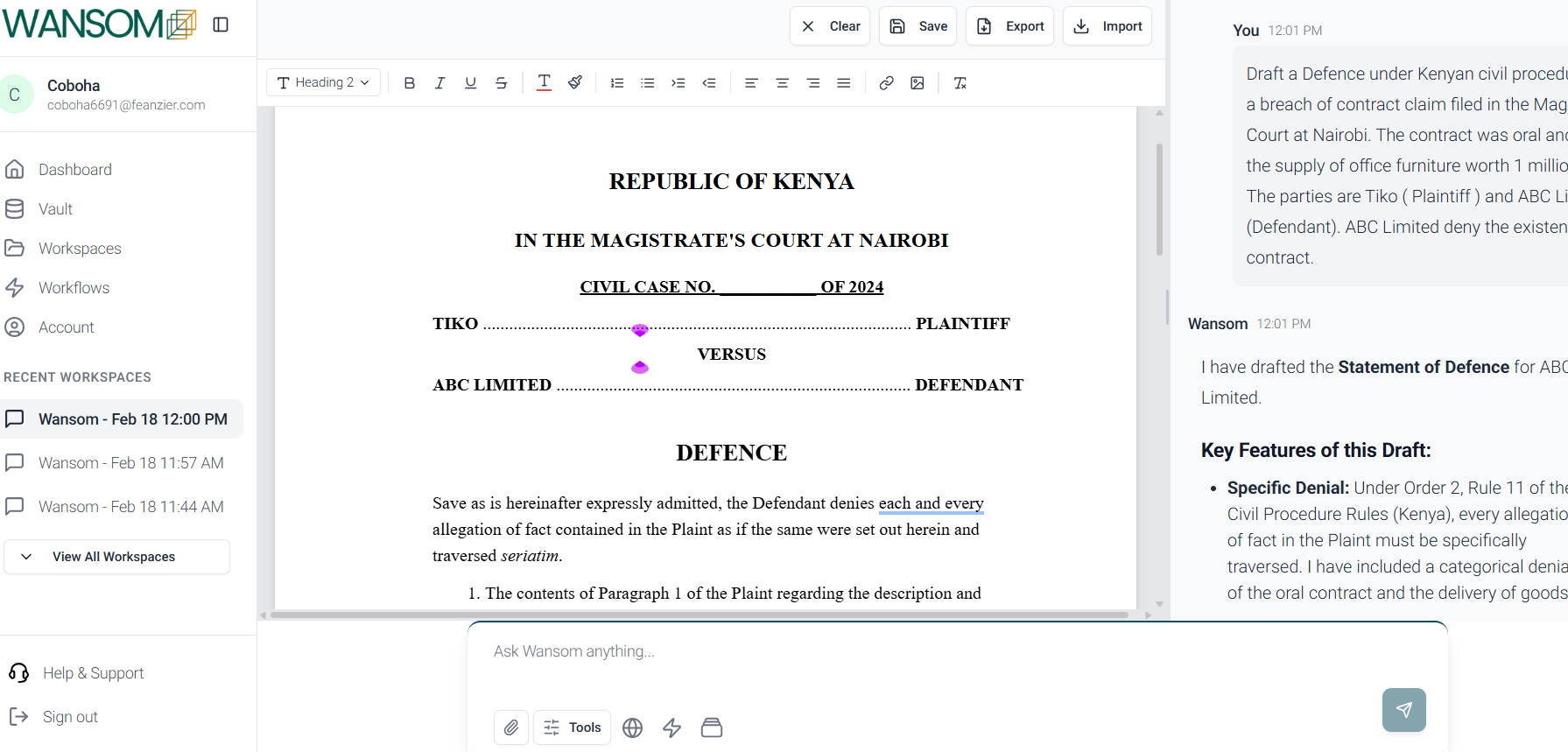1568x752 pixels.
Task: Import a document
Action: (x=1107, y=26)
